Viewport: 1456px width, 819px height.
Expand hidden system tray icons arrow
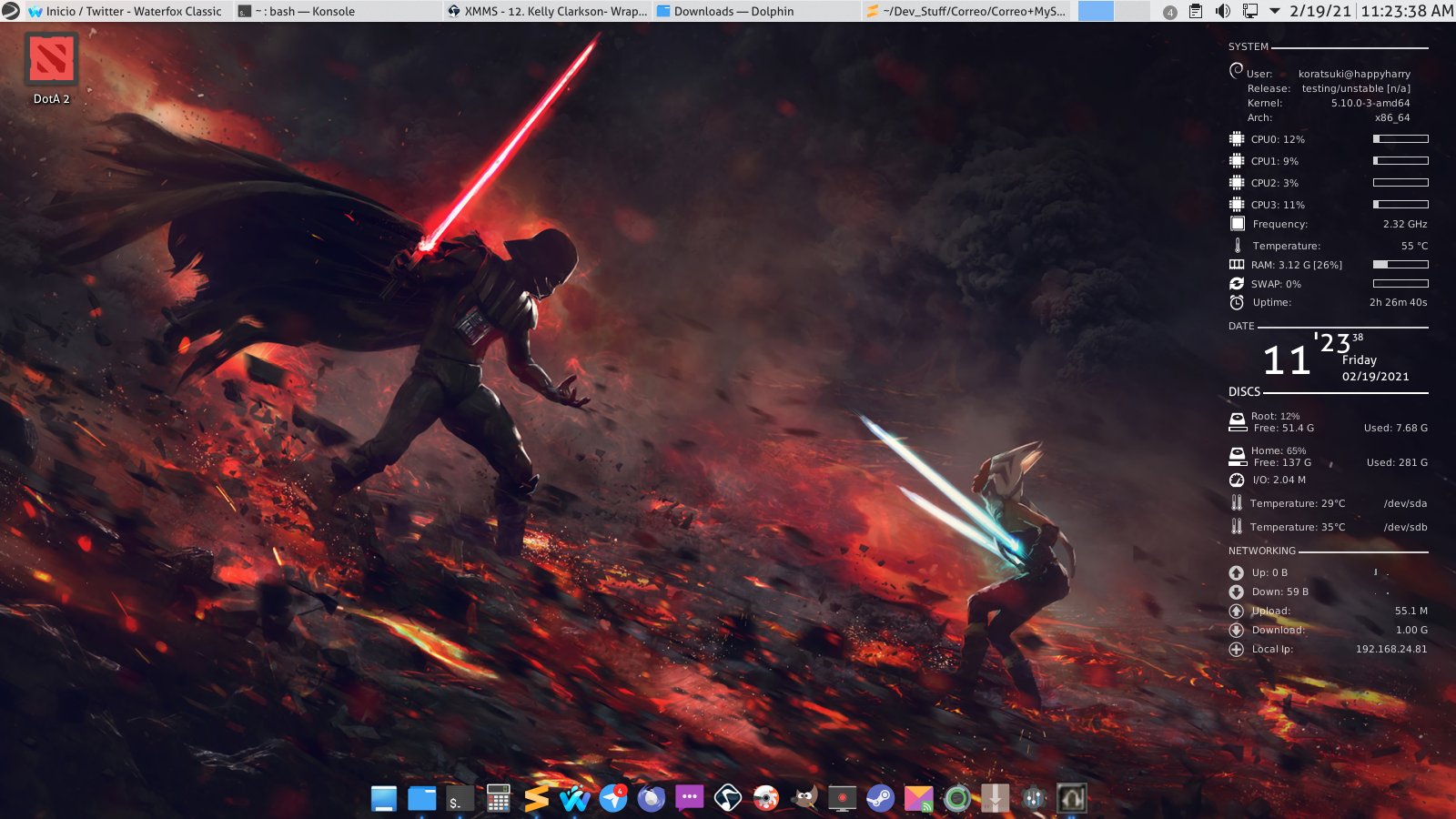(1275, 11)
